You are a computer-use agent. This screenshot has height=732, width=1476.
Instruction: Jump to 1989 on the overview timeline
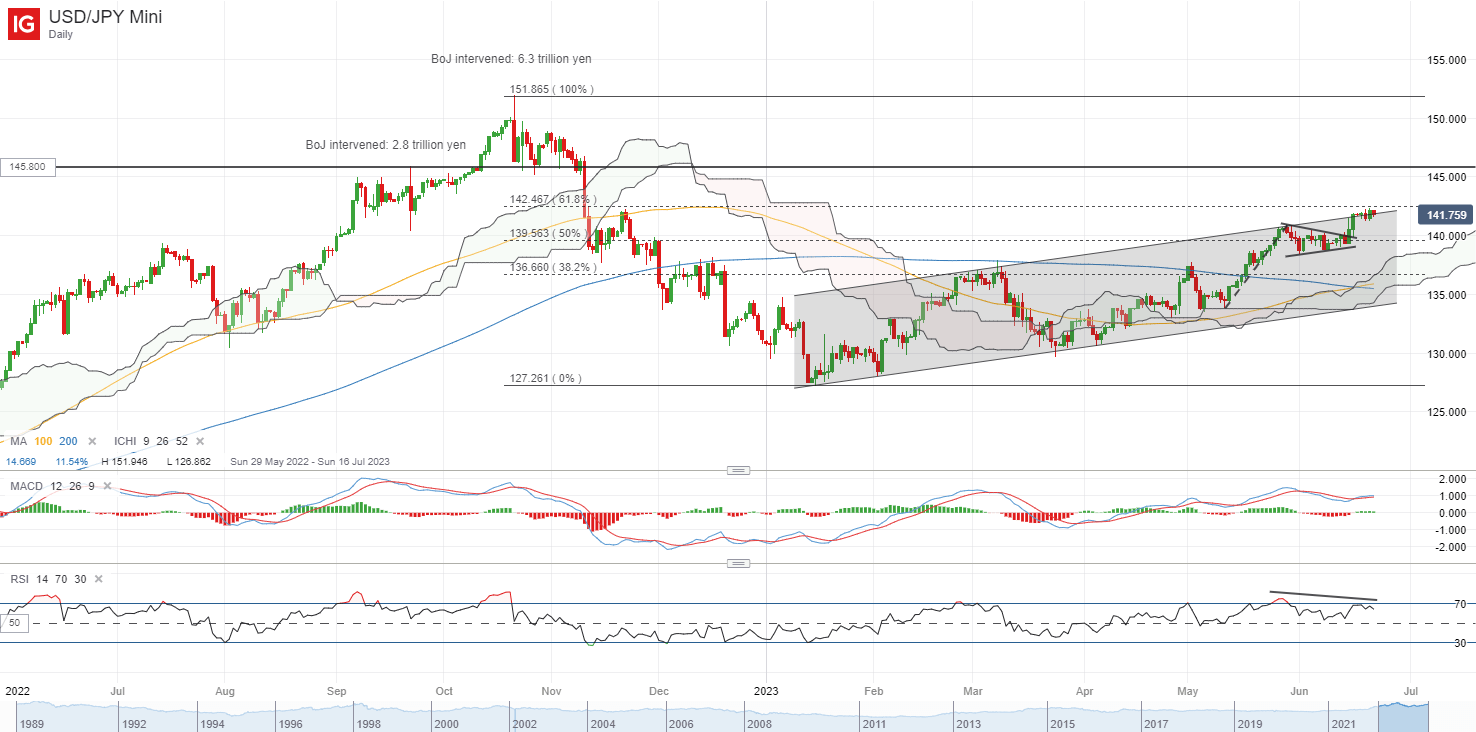click(33, 722)
